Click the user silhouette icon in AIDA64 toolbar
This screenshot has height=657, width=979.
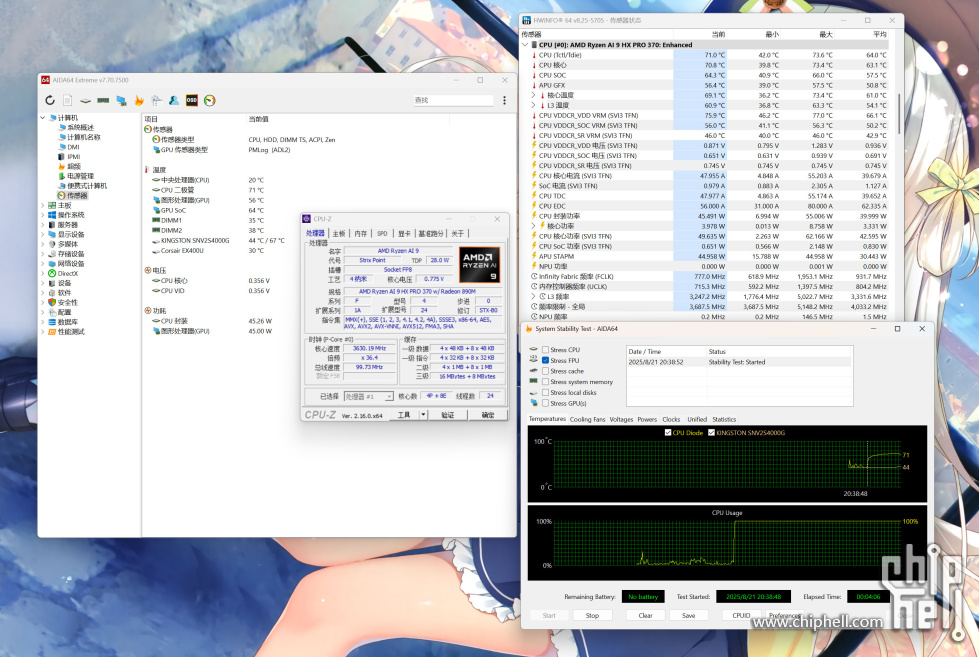[x=174, y=101]
